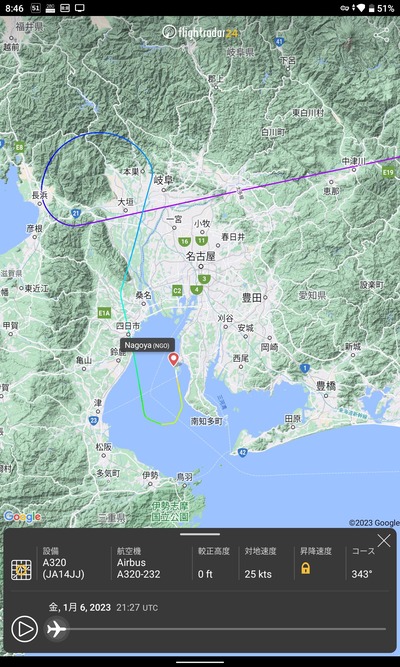
Task: Tap the airplane marker on playback timeline
Action: pos(56,628)
